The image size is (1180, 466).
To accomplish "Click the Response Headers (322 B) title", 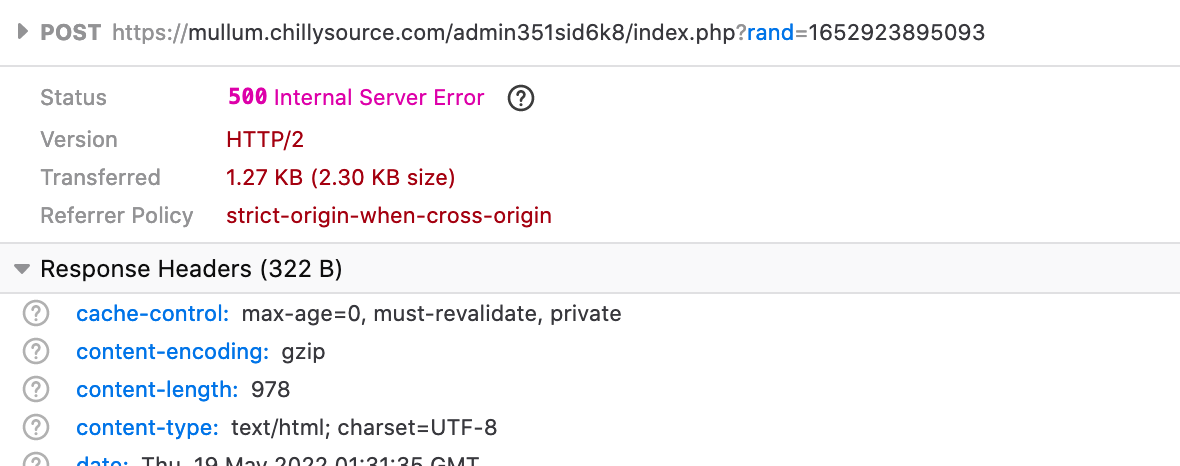I will [190, 269].
